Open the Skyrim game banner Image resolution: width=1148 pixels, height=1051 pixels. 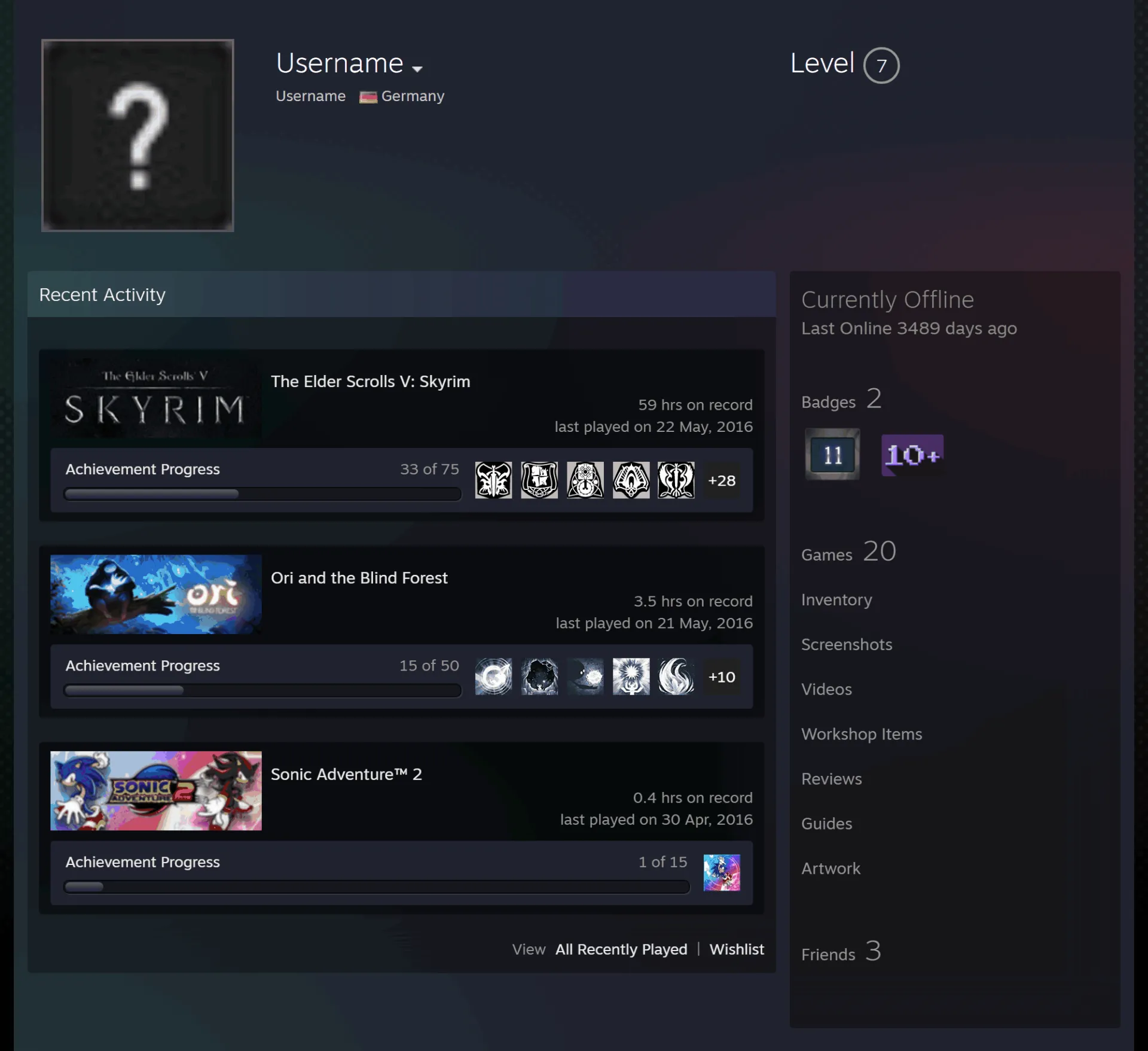[x=155, y=398]
